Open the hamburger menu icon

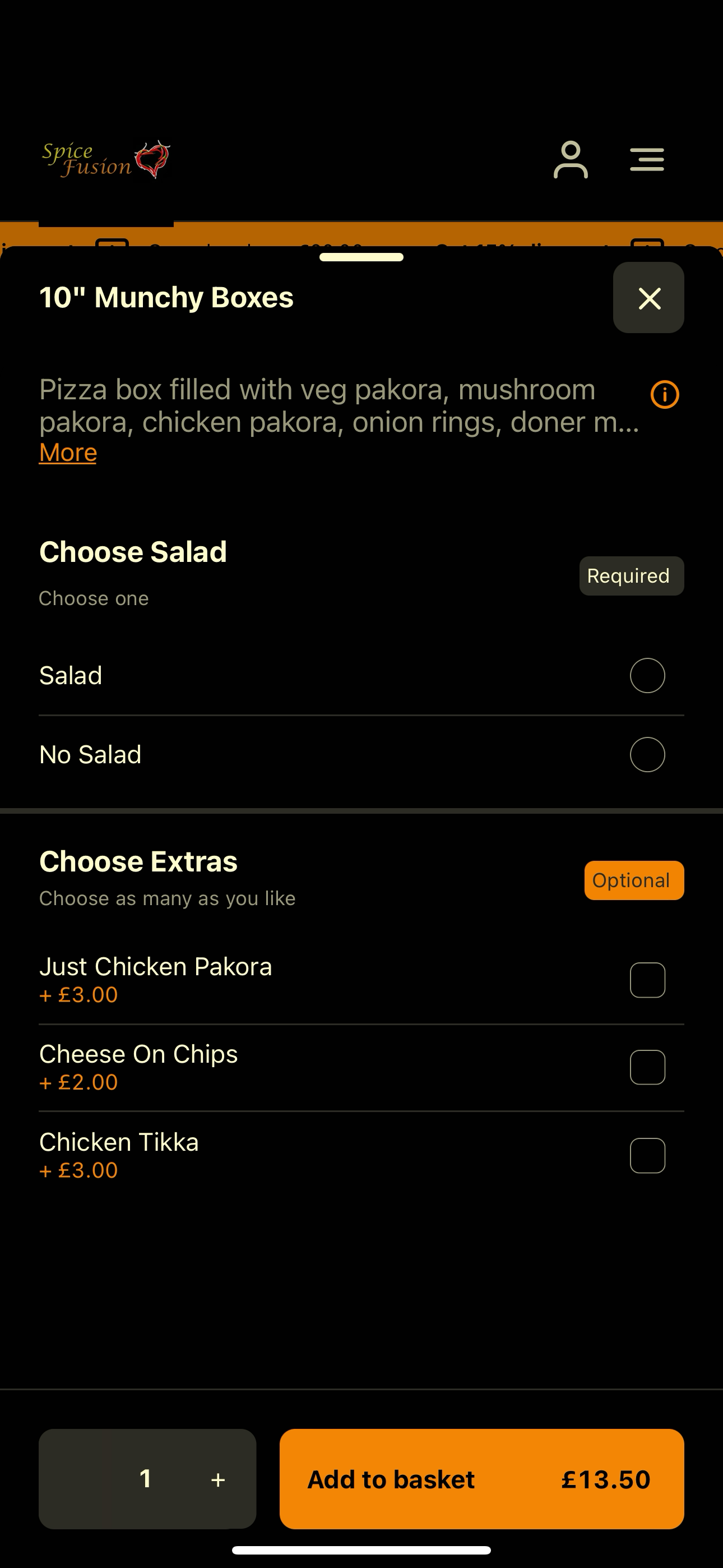(646, 159)
